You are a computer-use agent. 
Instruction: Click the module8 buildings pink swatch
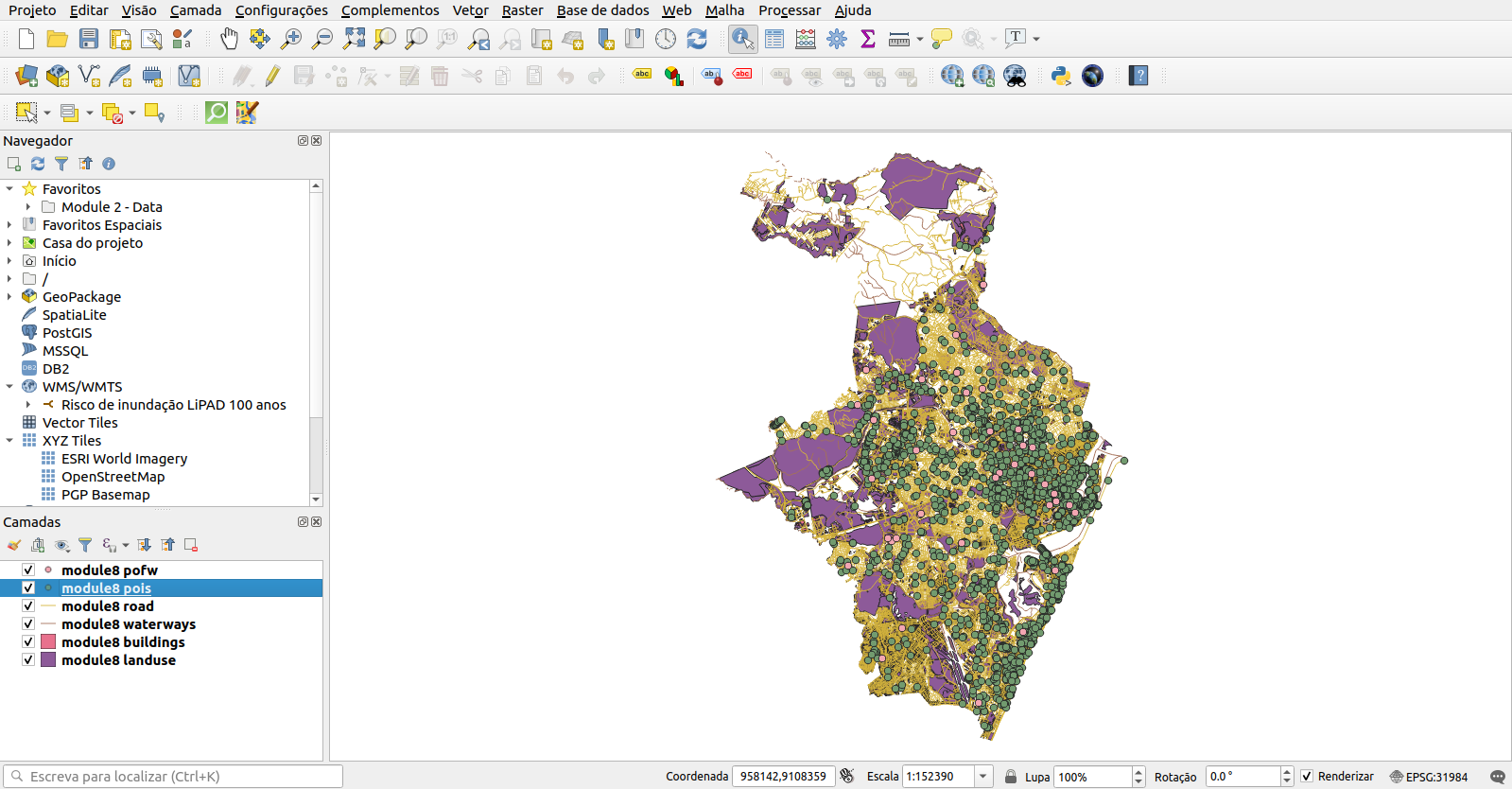coord(48,641)
